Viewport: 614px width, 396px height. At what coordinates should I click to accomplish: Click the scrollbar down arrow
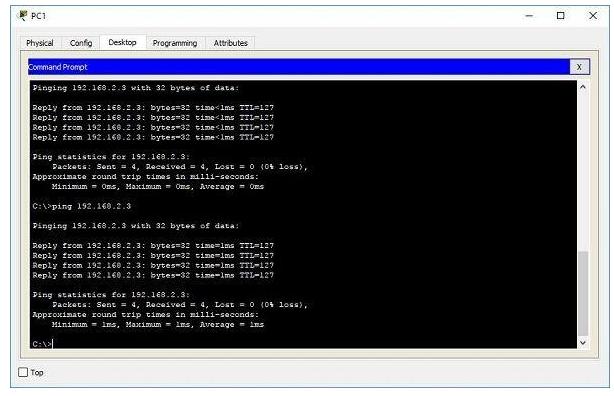pyautogui.click(x=582, y=343)
